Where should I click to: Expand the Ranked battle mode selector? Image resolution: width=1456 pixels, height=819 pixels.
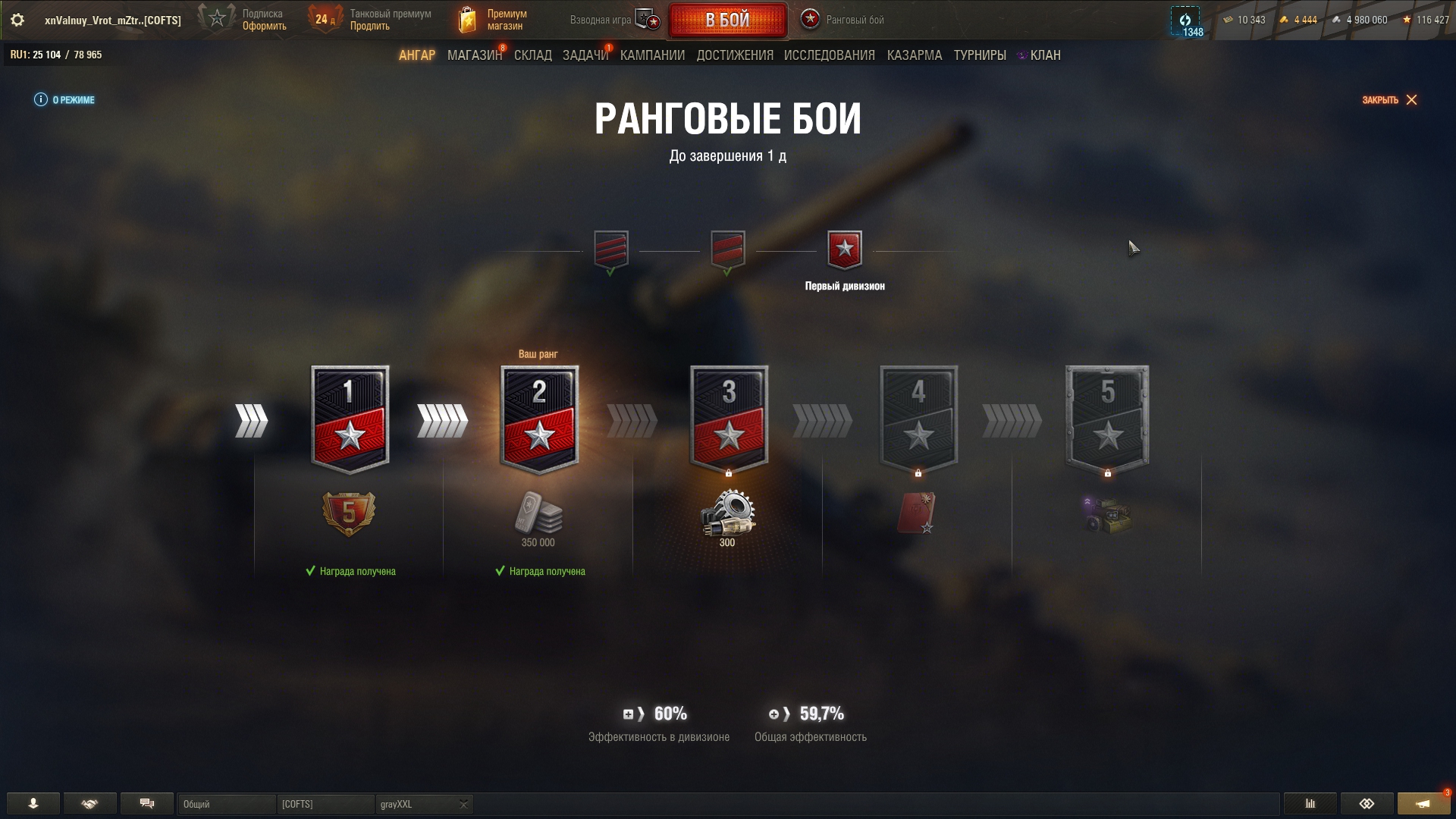[843, 20]
